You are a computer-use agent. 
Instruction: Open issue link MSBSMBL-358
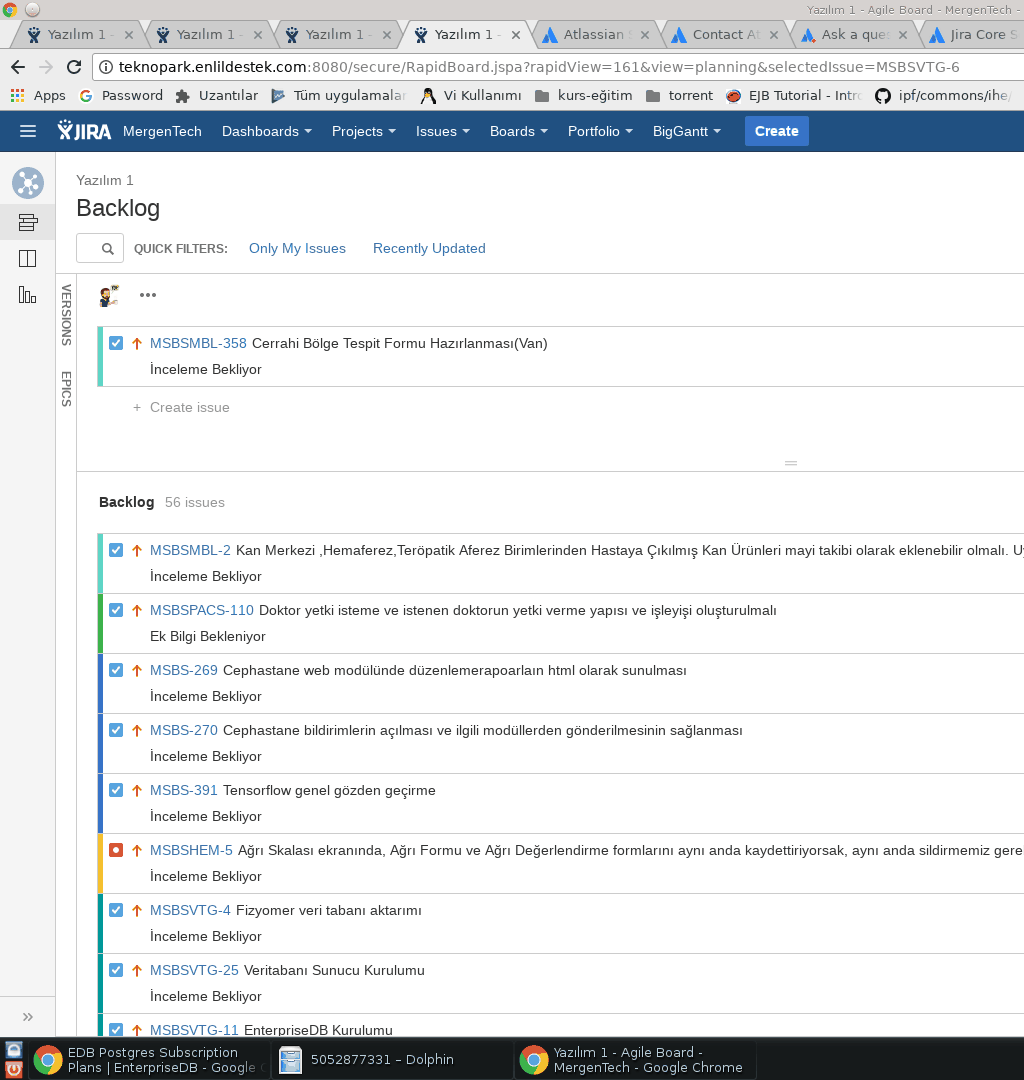(198, 343)
